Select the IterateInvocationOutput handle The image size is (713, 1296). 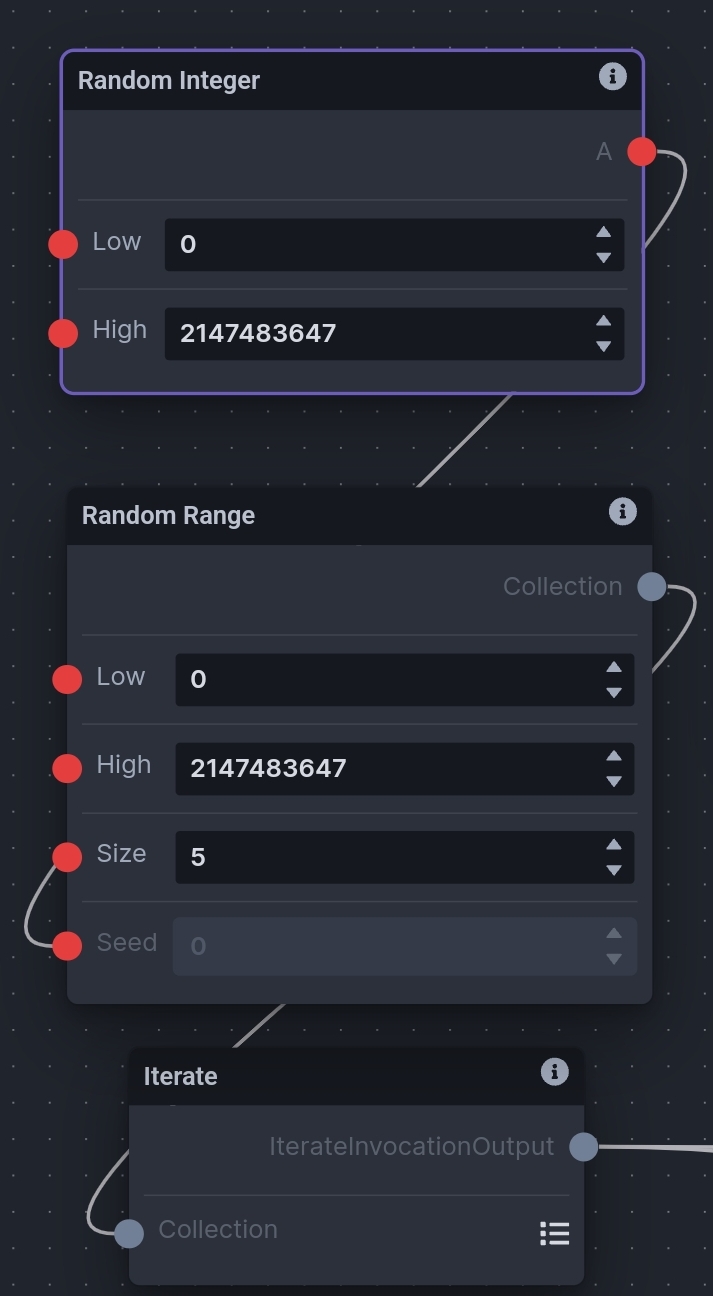pyautogui.click(x=583, y=1147)
